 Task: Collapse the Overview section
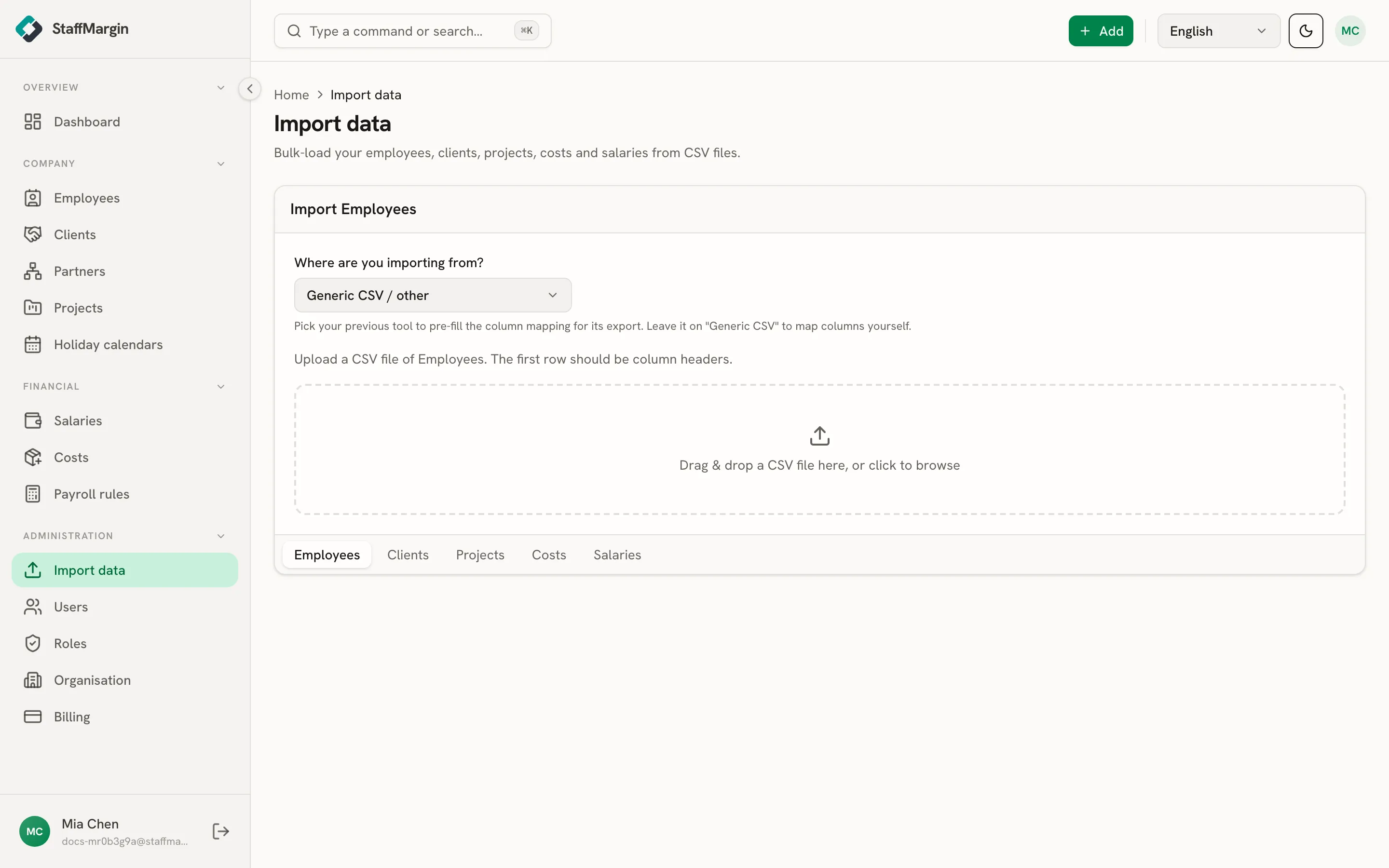click(x=221, y=88)
